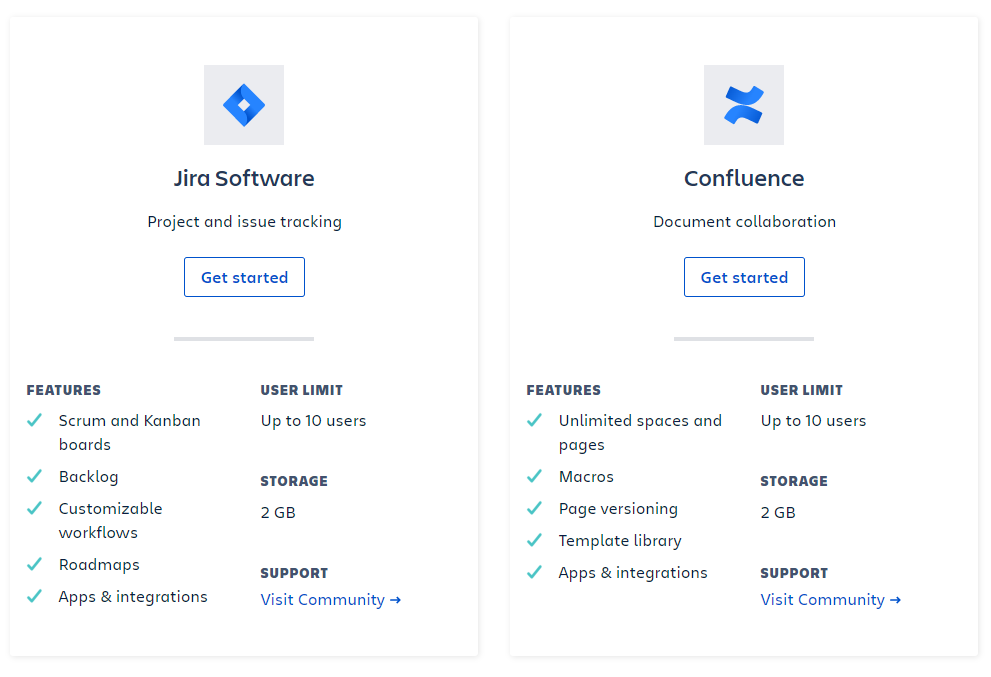
Task: Click 'Up to 10 users' in Jira card
Action: [313, 421]
